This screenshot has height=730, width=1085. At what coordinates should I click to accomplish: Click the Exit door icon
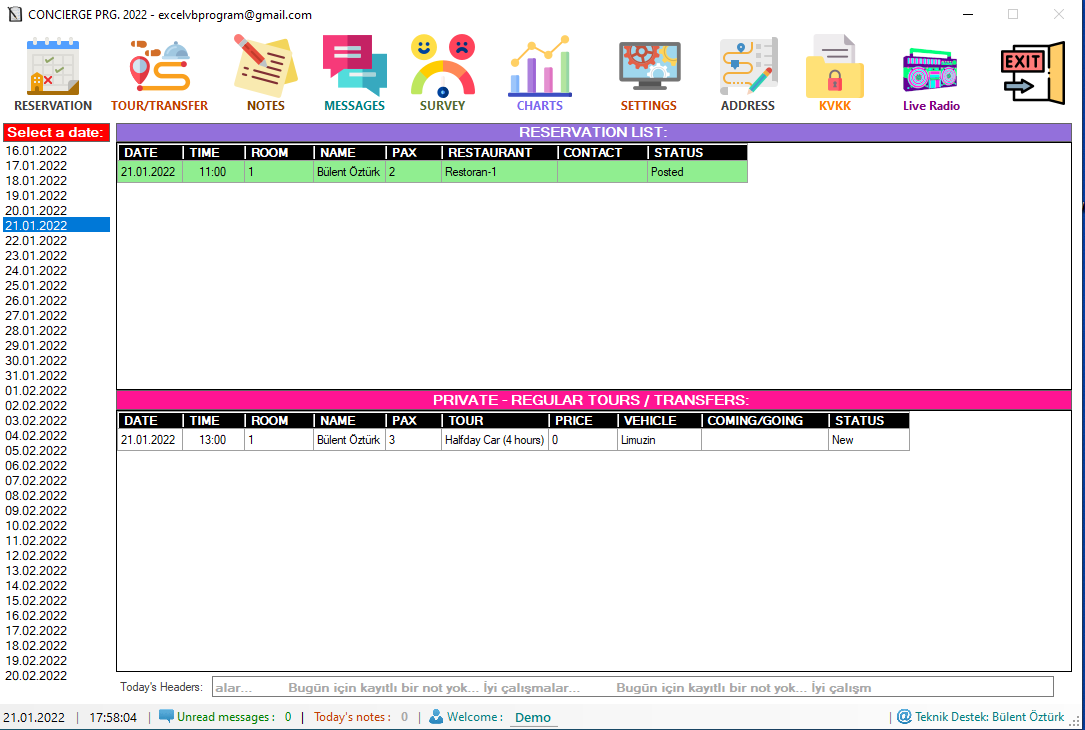point(1032,72)
